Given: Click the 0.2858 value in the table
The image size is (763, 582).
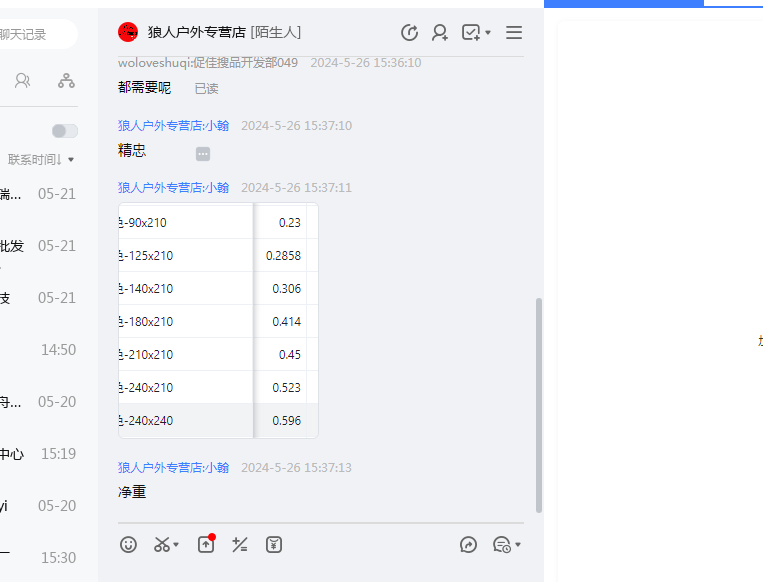Looking at the screenshot, I should pyautogui.click(x=283, y=255).
